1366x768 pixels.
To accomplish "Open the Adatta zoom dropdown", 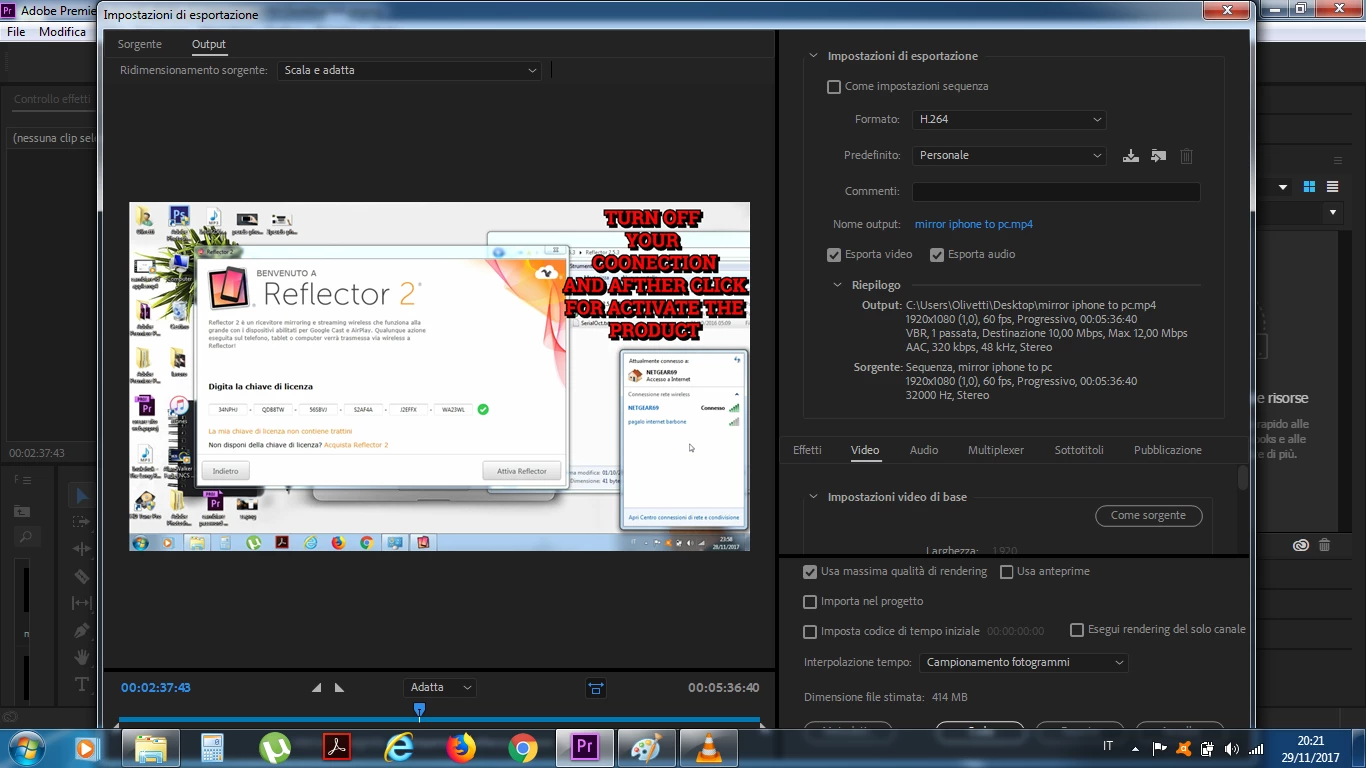I will coord(440,687).
